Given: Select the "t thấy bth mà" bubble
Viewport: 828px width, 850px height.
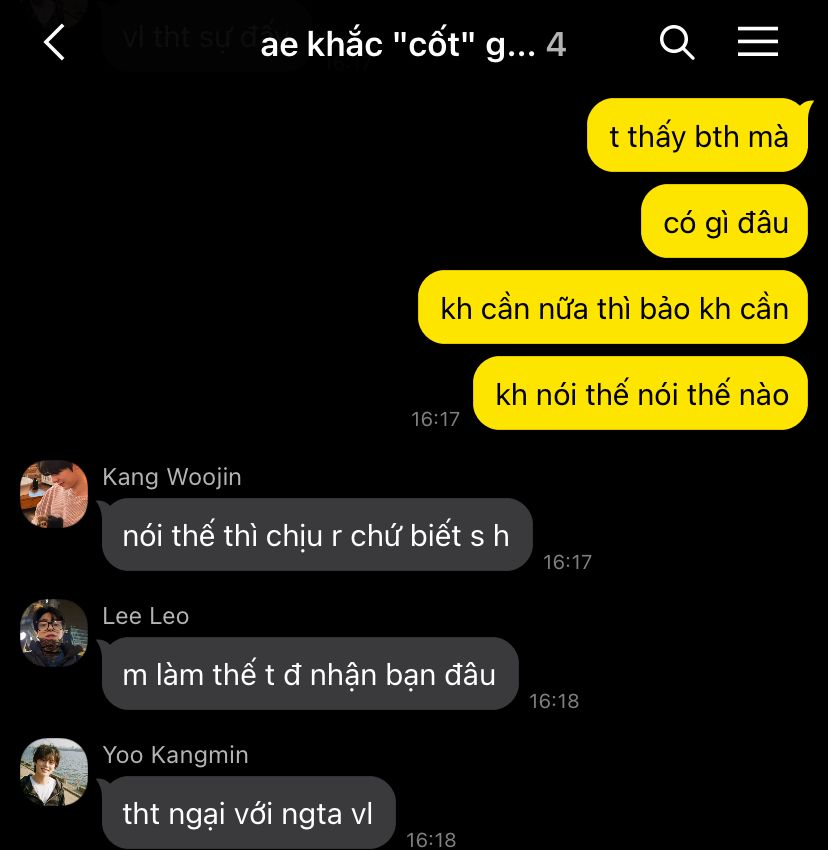Looking at the screenshot, I should (x=698, y=136).
